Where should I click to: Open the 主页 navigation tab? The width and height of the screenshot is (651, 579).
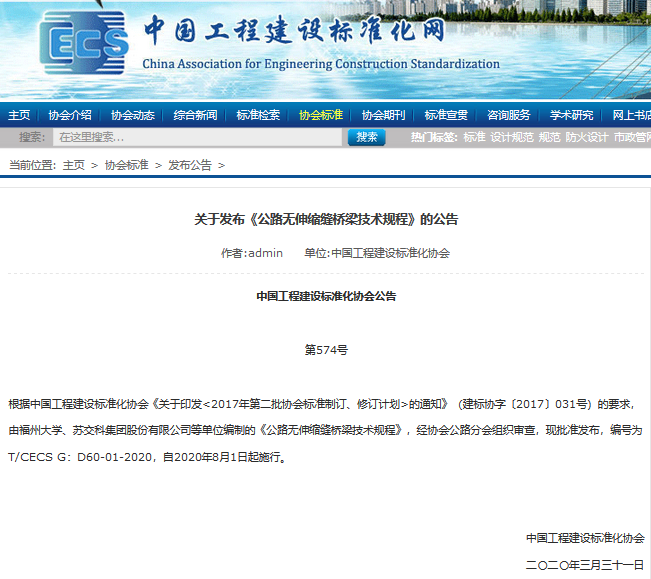click(x=19, y=115)
